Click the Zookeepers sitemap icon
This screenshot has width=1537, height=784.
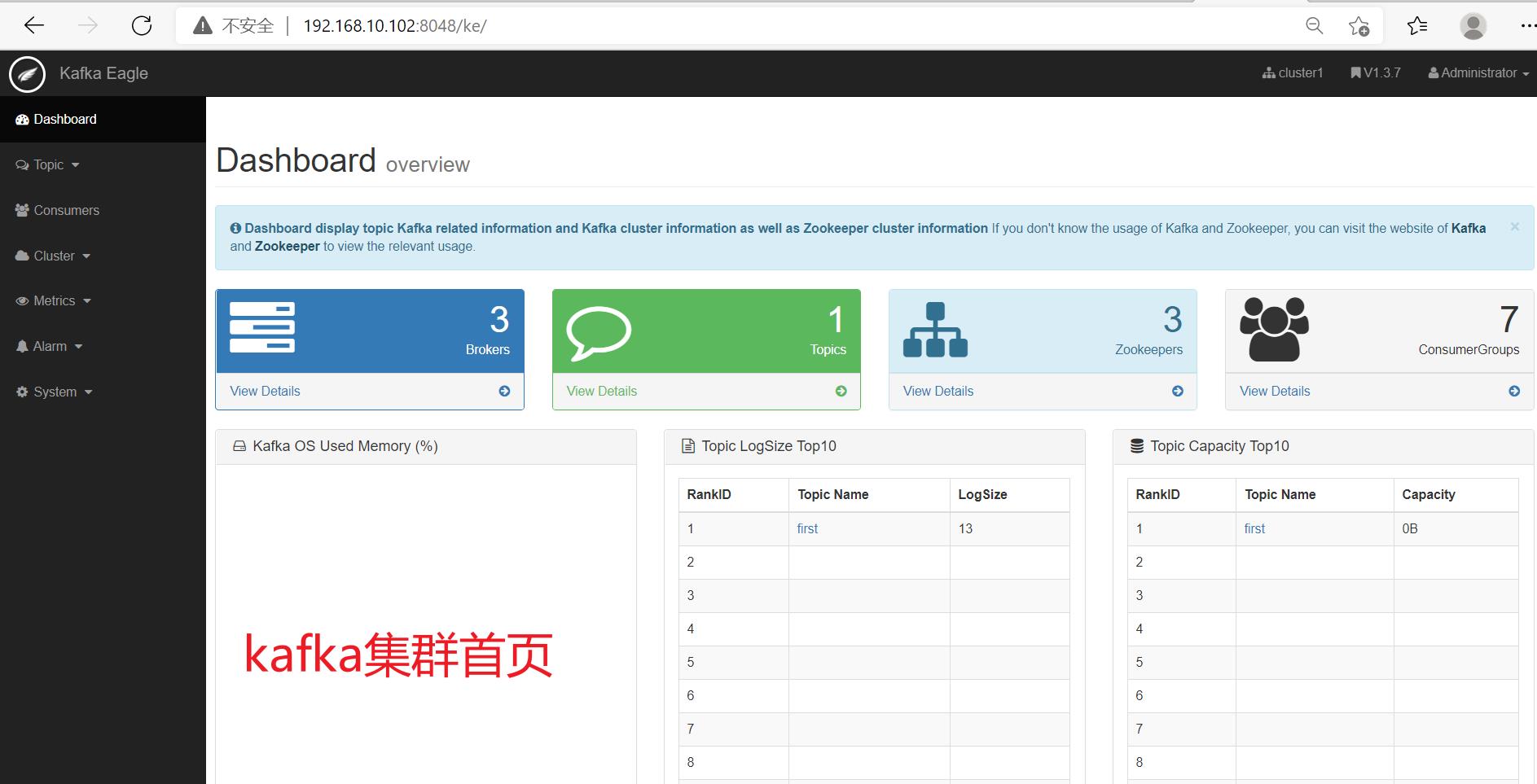coord(935,330)
